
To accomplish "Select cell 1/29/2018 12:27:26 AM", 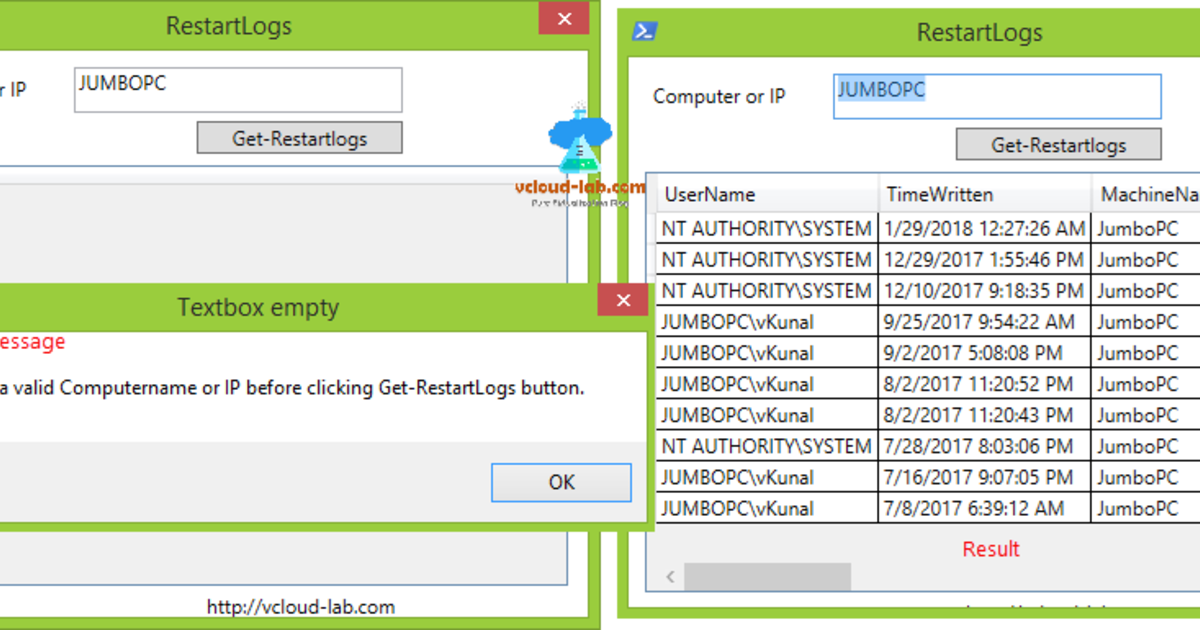I will pyautogui.click(x=984, y=228).
